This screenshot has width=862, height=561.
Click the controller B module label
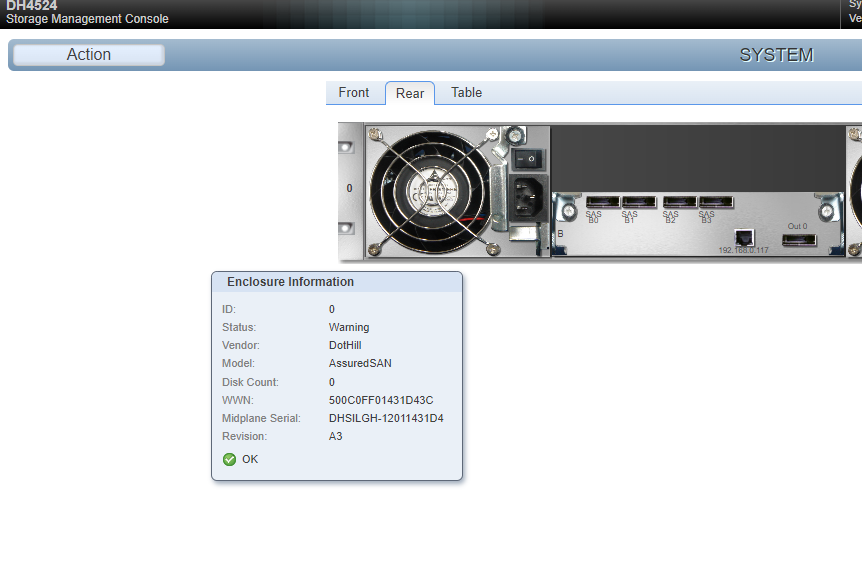click(x=560, y=233)
